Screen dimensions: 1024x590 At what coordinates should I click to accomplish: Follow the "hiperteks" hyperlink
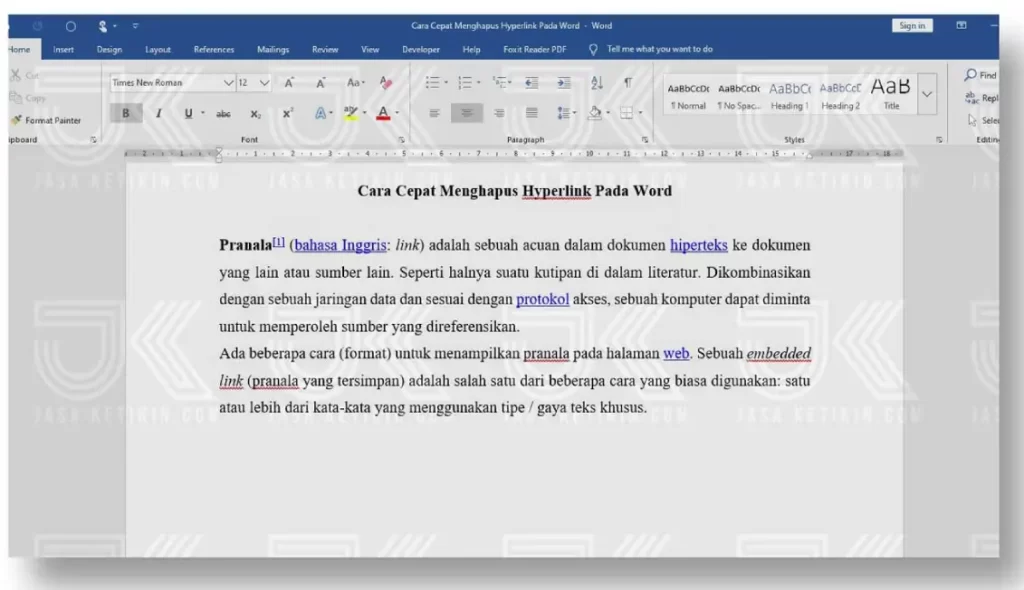[699, 245]
